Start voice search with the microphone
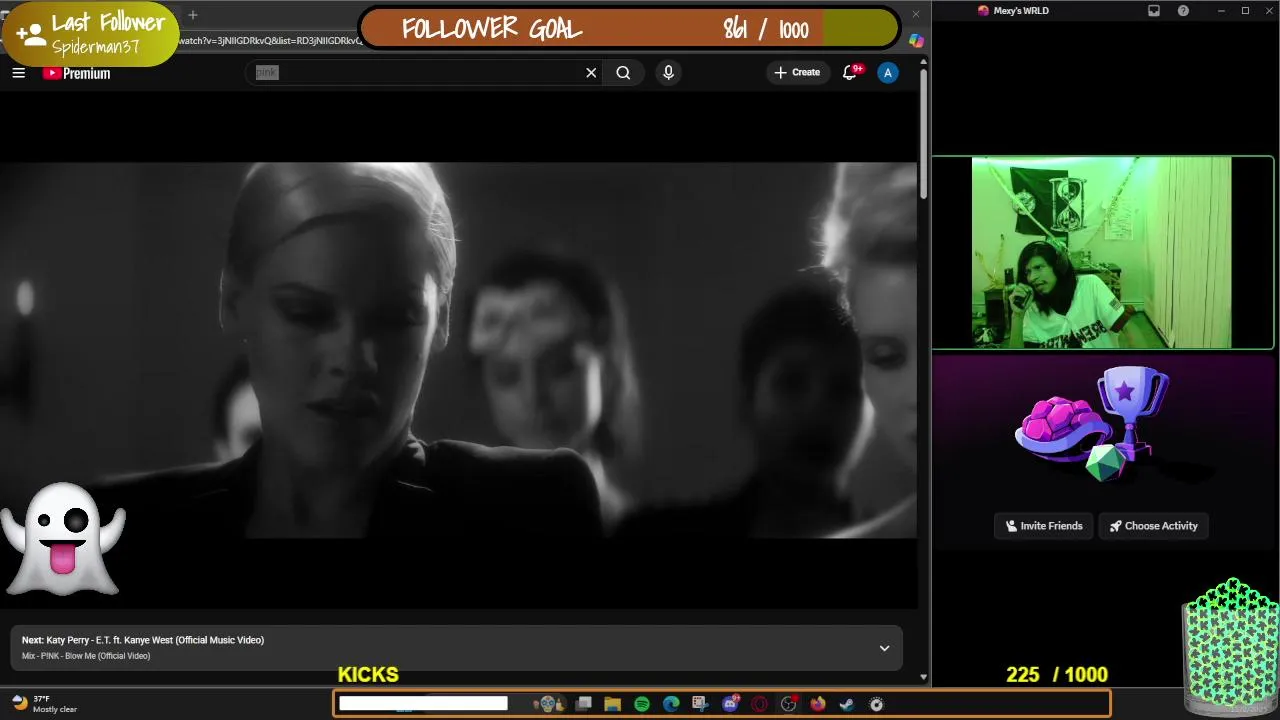The image size is (1280, 720). [668, 72]
